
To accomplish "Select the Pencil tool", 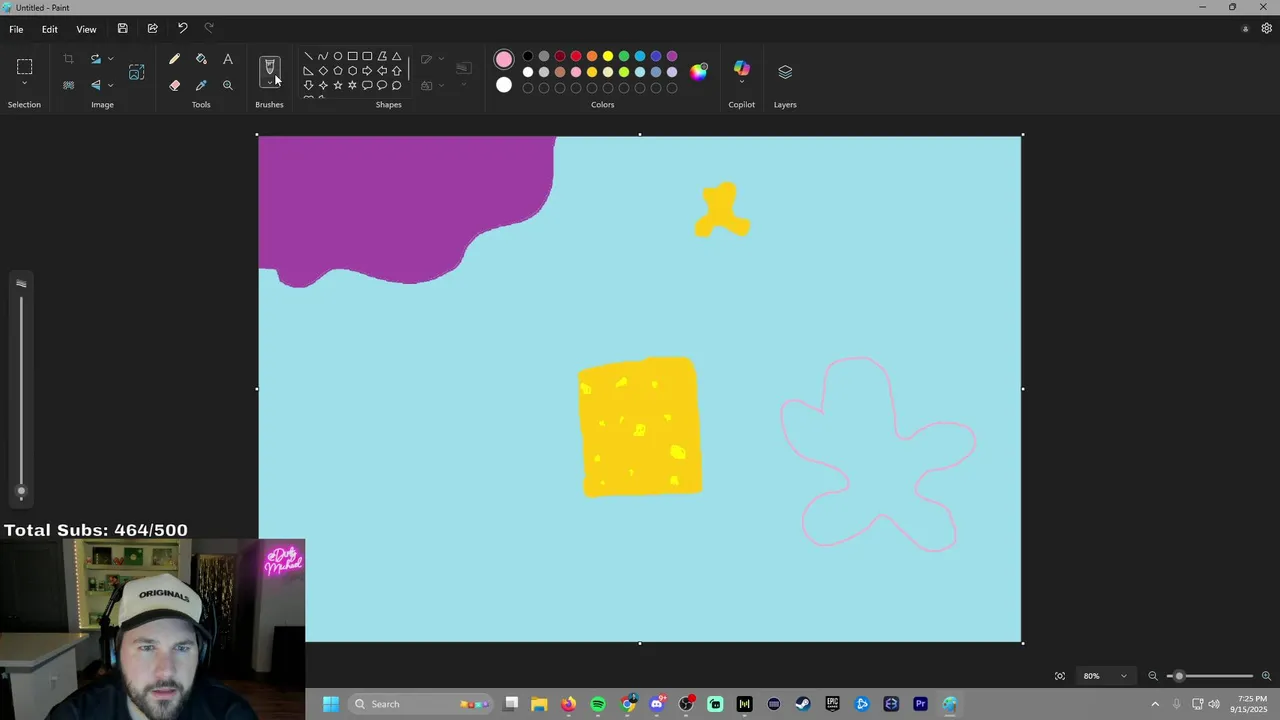I will pos(174,59).
